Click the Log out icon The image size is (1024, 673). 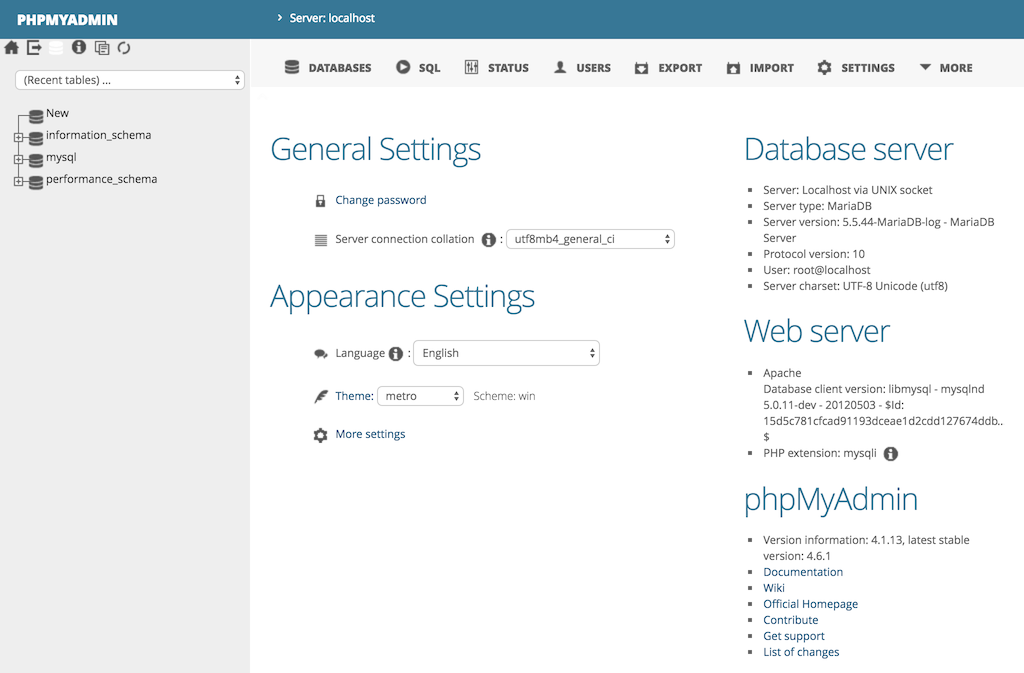coord(34,48)
